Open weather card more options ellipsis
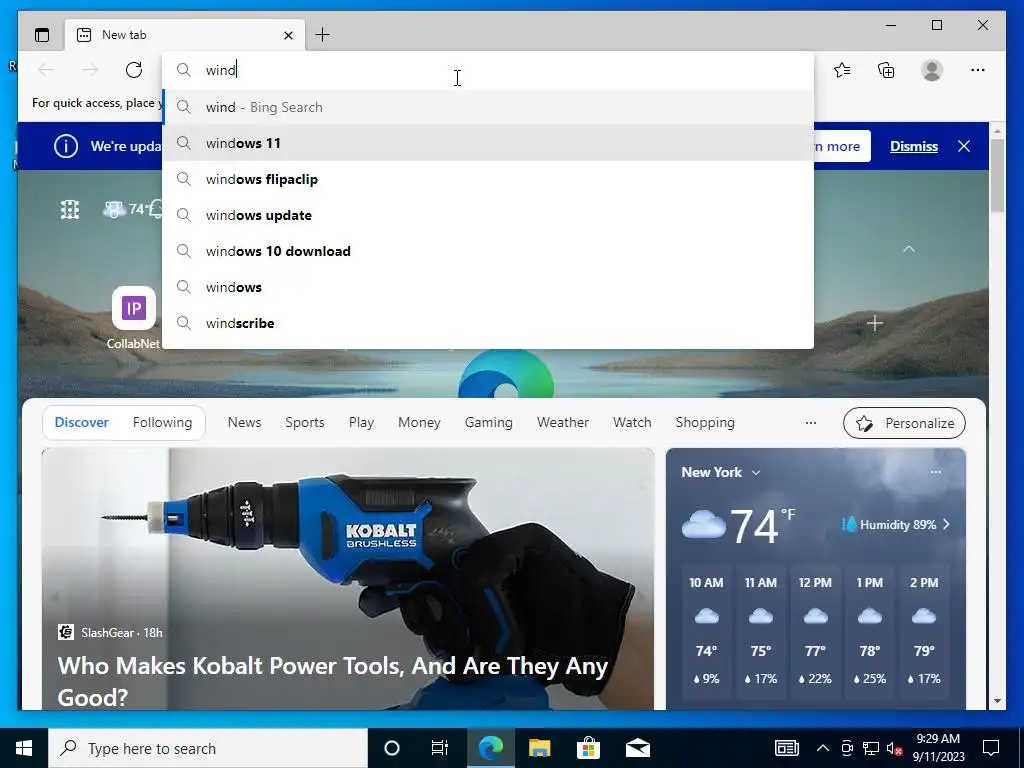This screenshot has width=1024, height=768. pyautogui.click(x=936, y=472)
